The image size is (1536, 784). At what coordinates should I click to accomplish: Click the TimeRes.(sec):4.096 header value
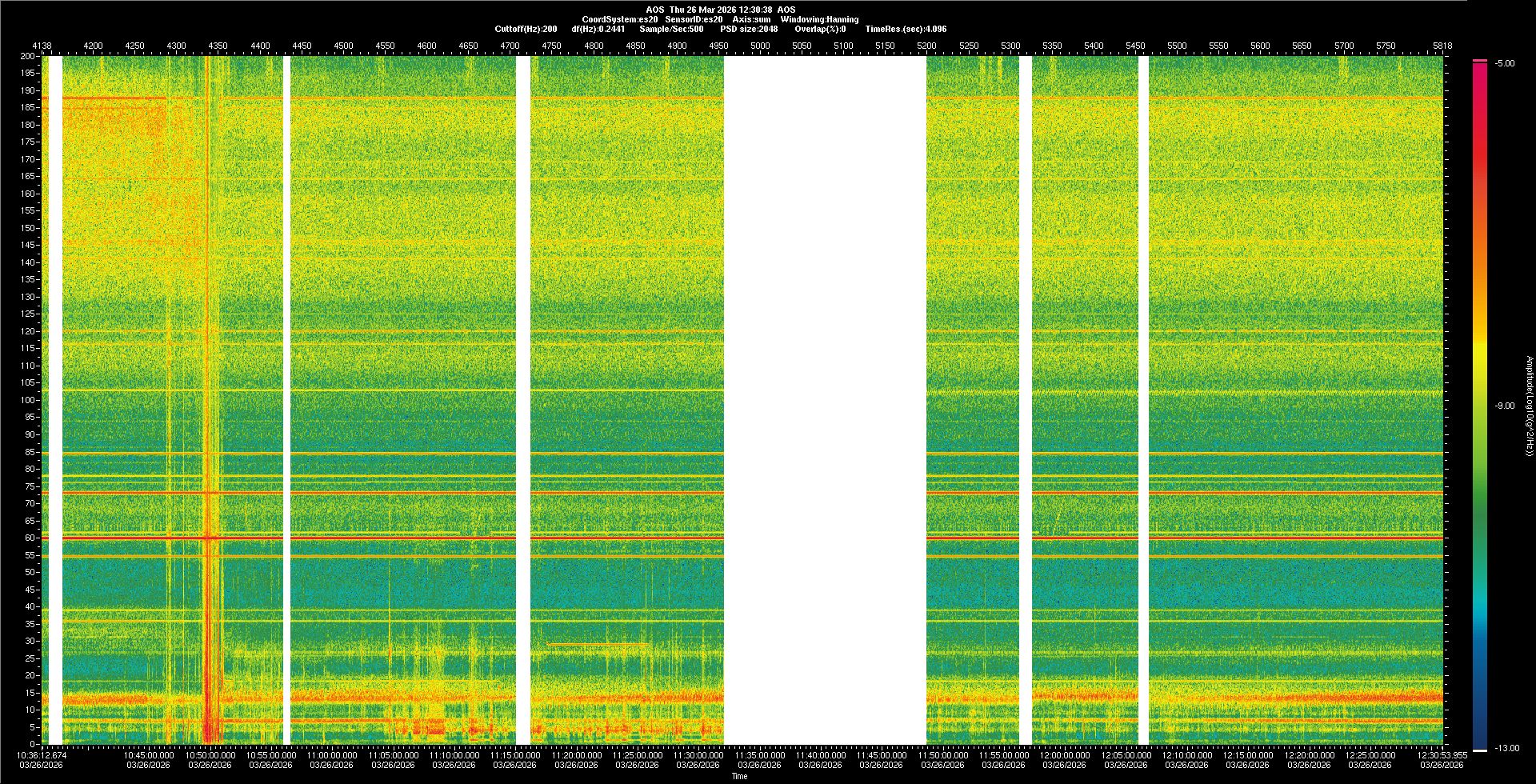click(906, 30)
